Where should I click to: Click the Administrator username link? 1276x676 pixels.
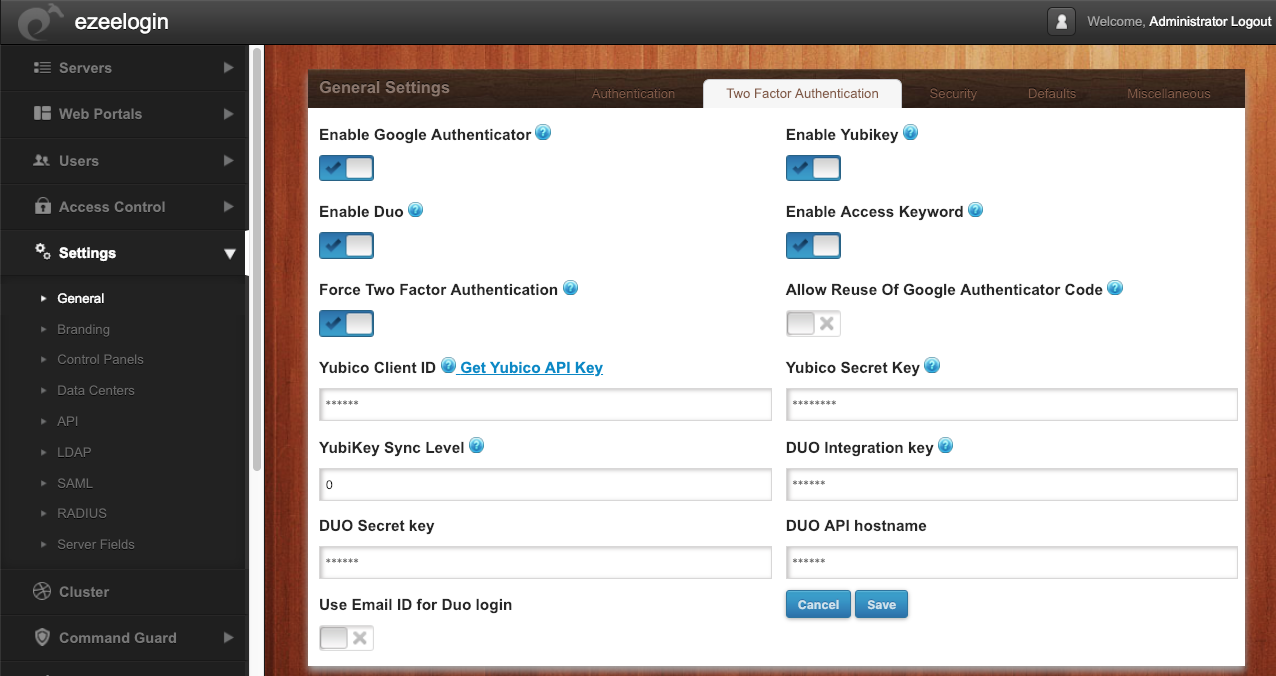[x=1185, y=21]
